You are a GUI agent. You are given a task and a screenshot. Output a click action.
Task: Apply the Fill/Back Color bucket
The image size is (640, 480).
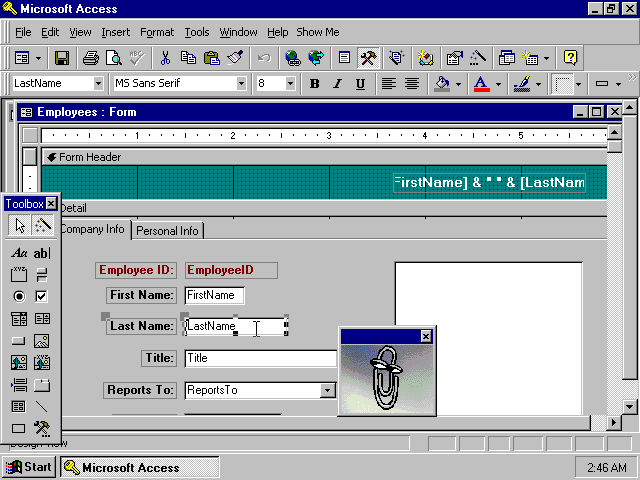tap(442, 84)
